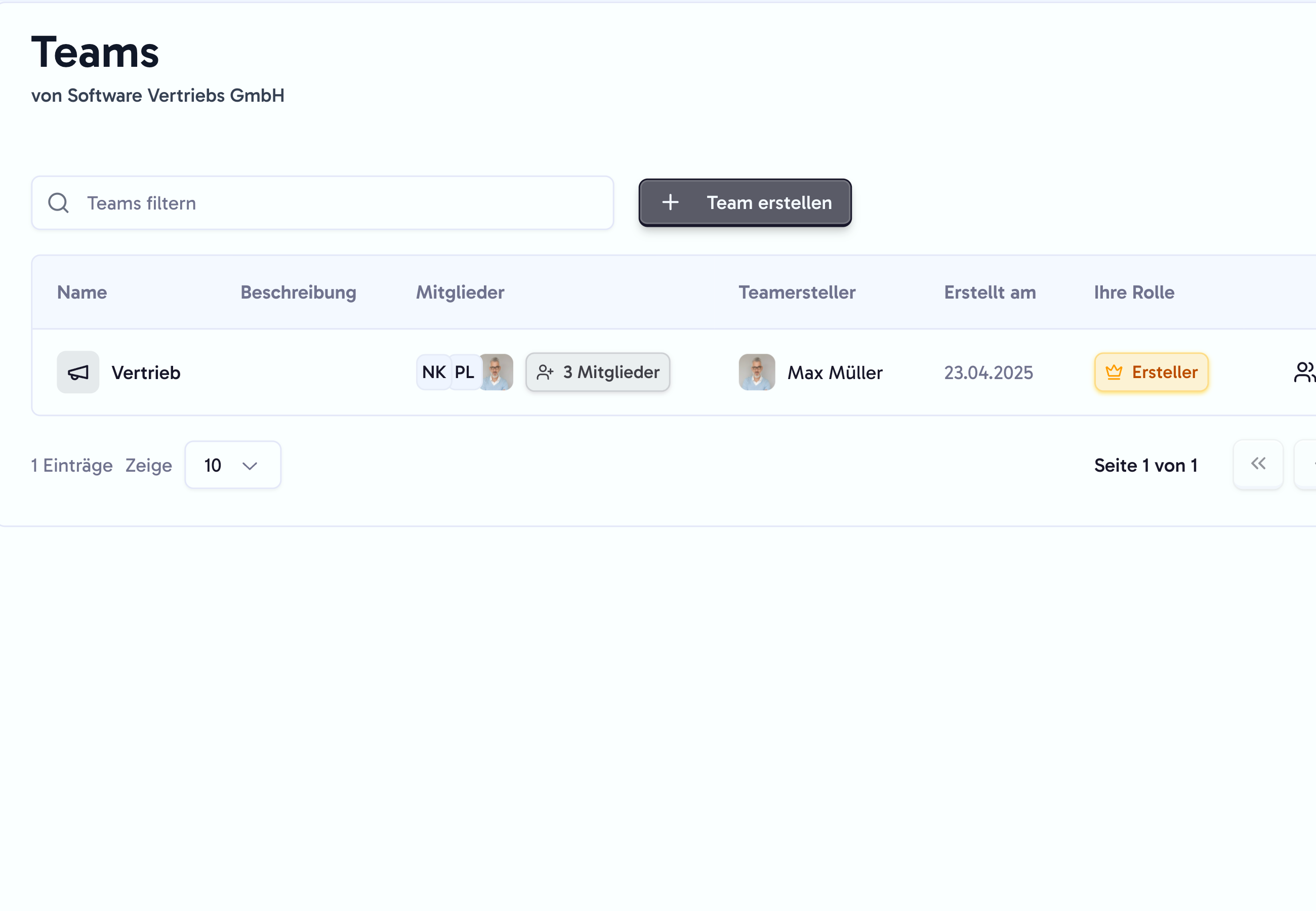Image resolution: width=1316 pixels, height=911 pixels.
Task: Sort by the Name column header
Action: pyautogui.click(x=82, y=292)
